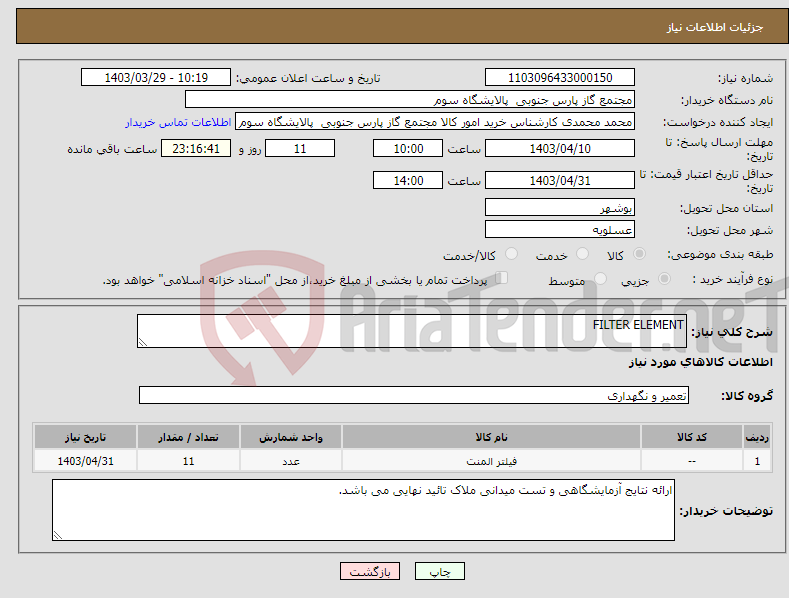Click the deadline time field 10:00

(408, 148)
